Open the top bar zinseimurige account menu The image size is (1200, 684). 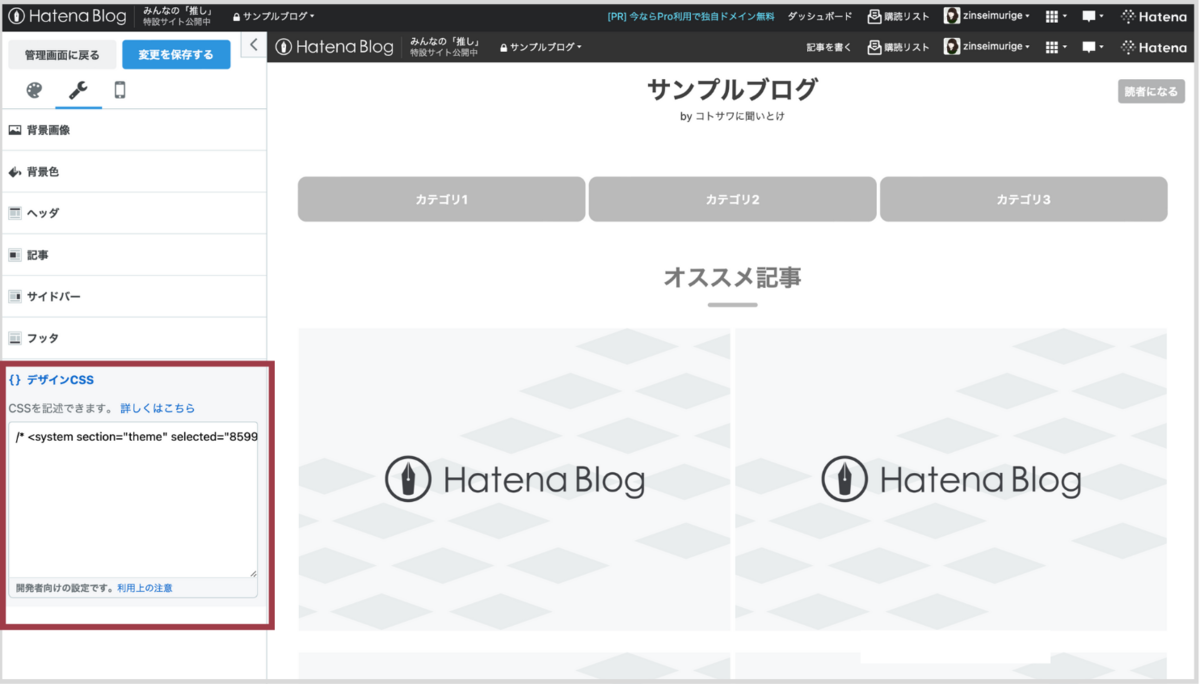tap(987, 16)
